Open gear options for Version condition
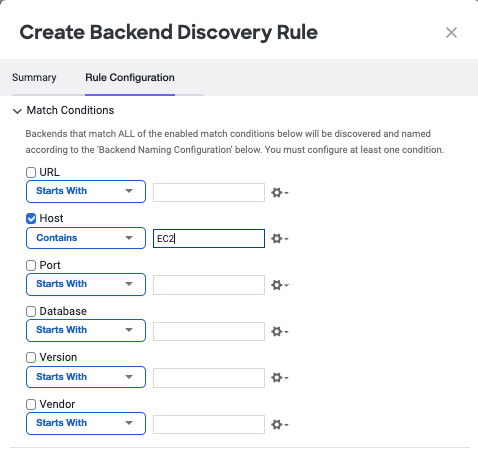478x453 pixels. point(279,378)
